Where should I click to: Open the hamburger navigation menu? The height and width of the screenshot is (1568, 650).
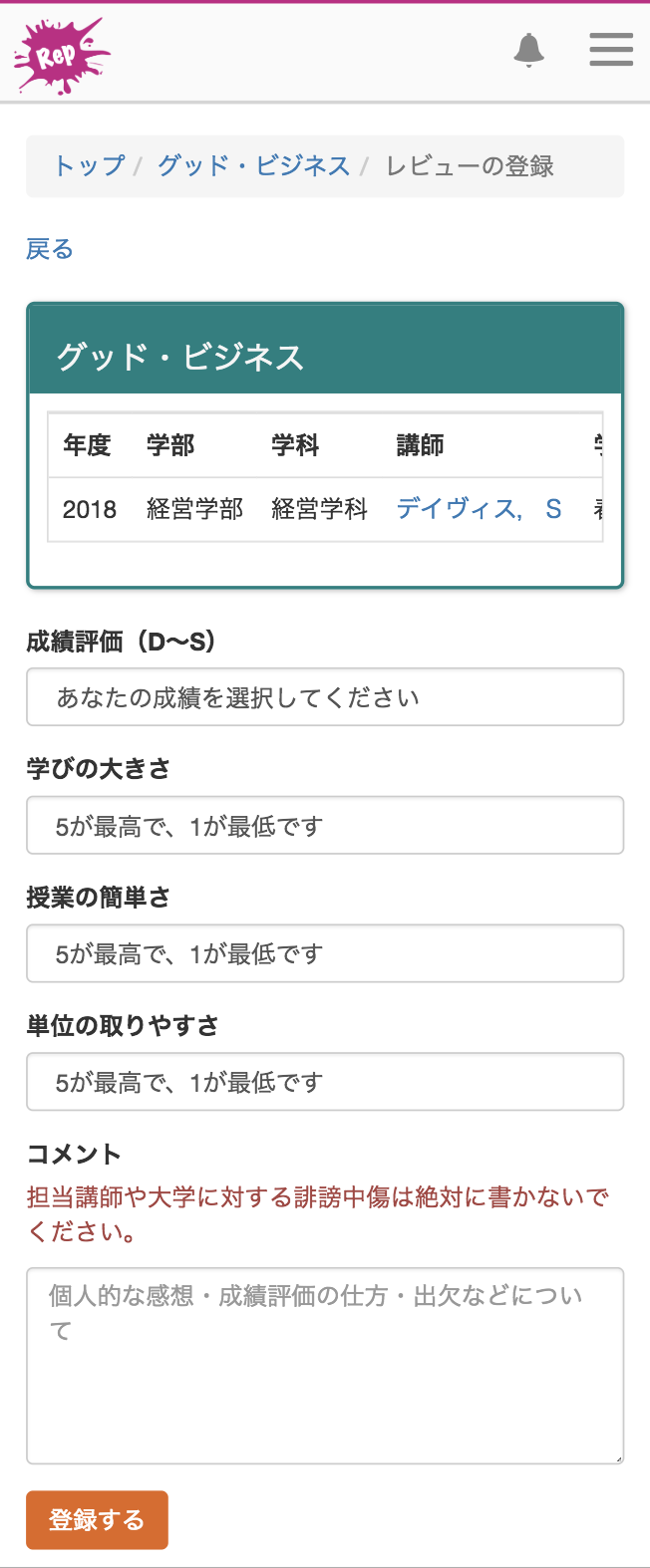click(610, 50)
